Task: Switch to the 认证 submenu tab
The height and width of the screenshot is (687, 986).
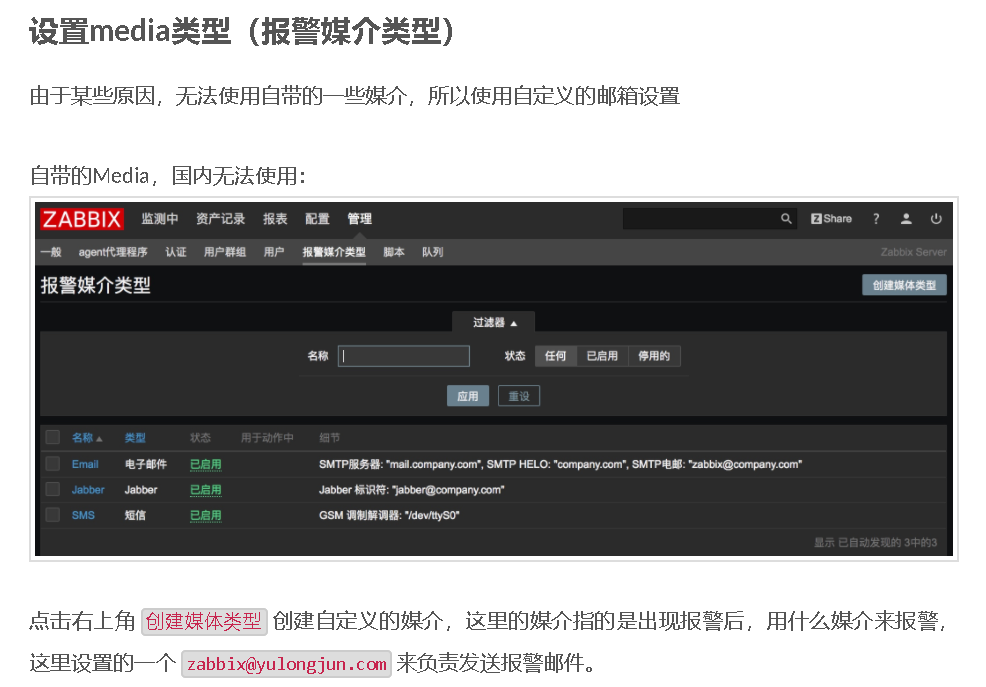Action: (176, 252)
